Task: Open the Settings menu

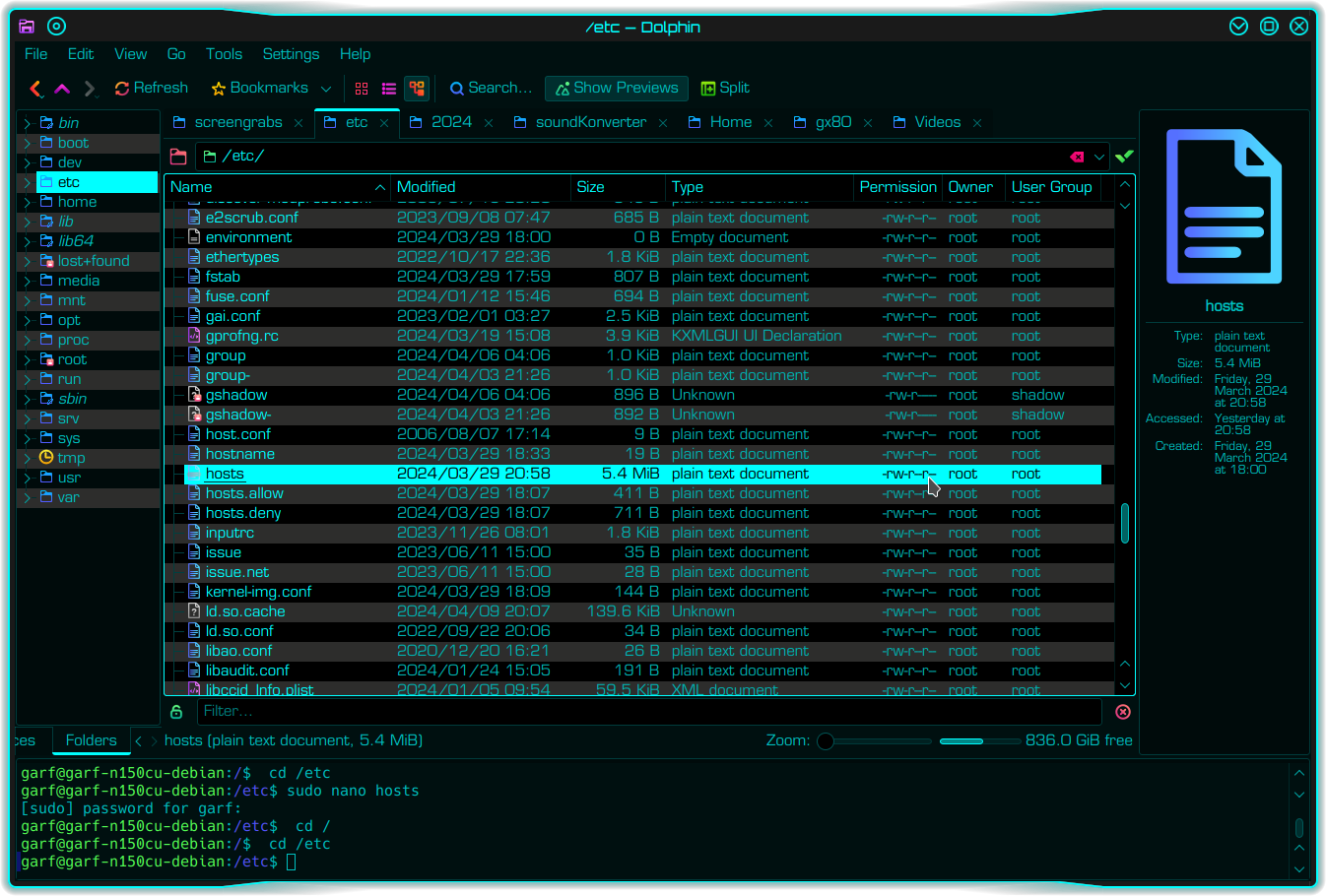Action: point(291,54)
